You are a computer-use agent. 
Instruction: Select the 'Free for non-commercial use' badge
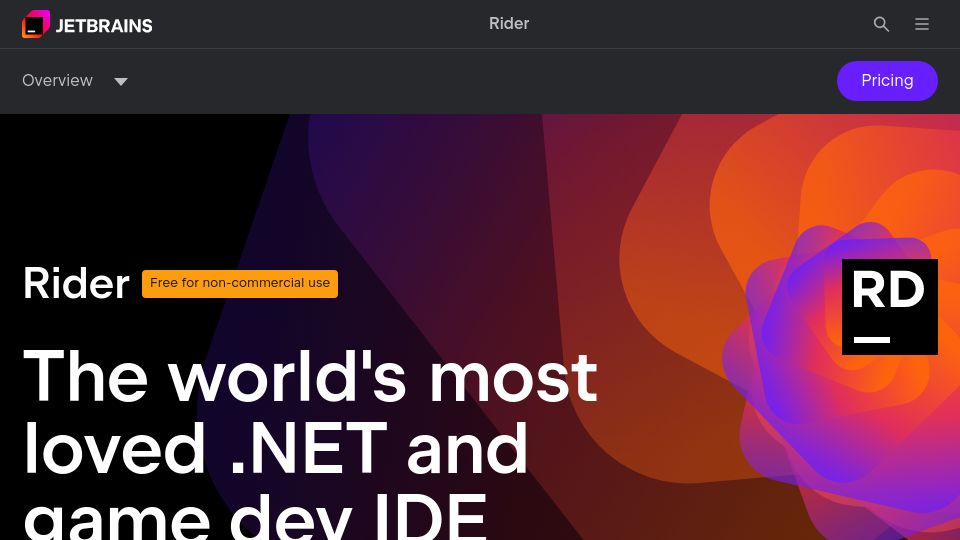[x=240, y=283]
